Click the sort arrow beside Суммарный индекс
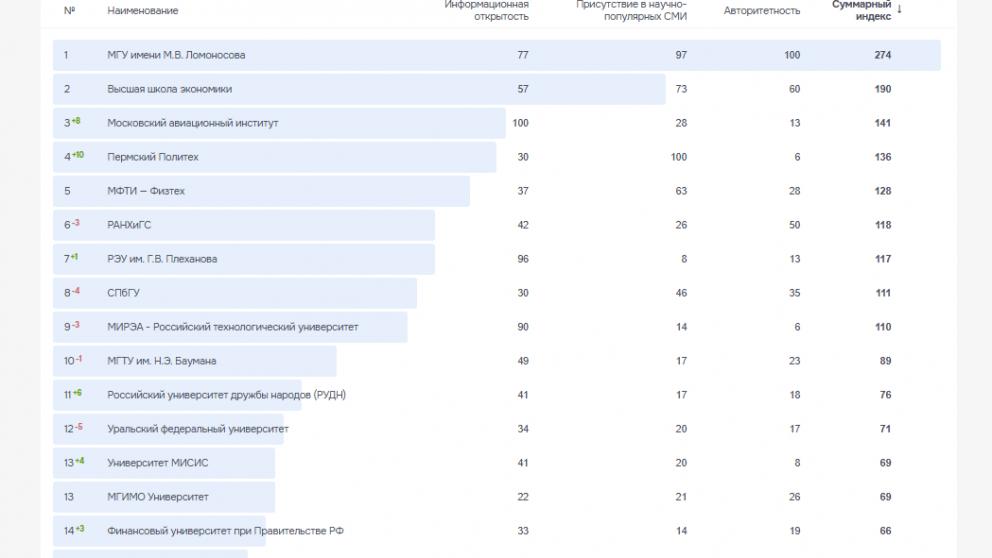Viewport: 992px width, 558px height. click(x=899, y=10)
